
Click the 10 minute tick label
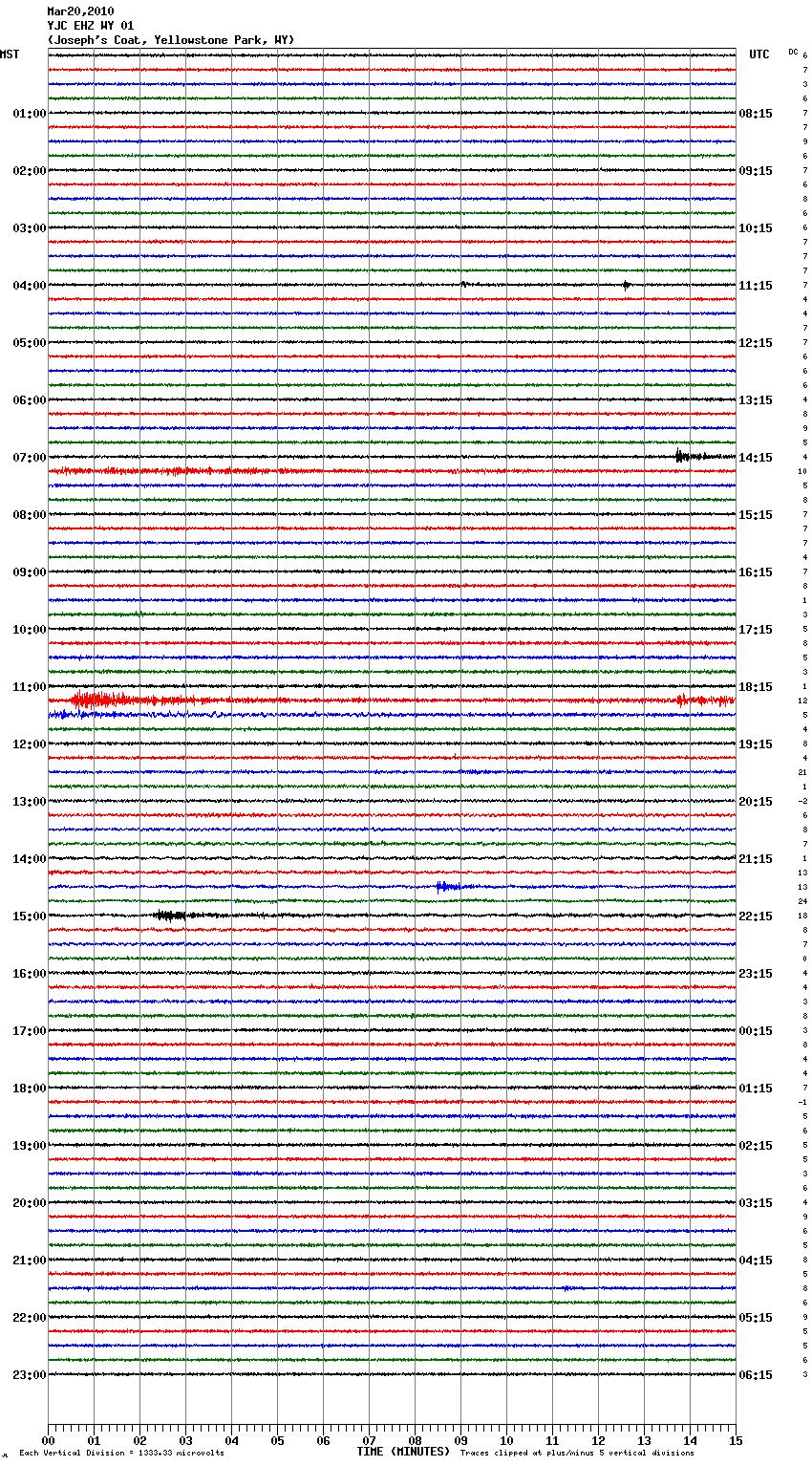tap(506, 1440)
